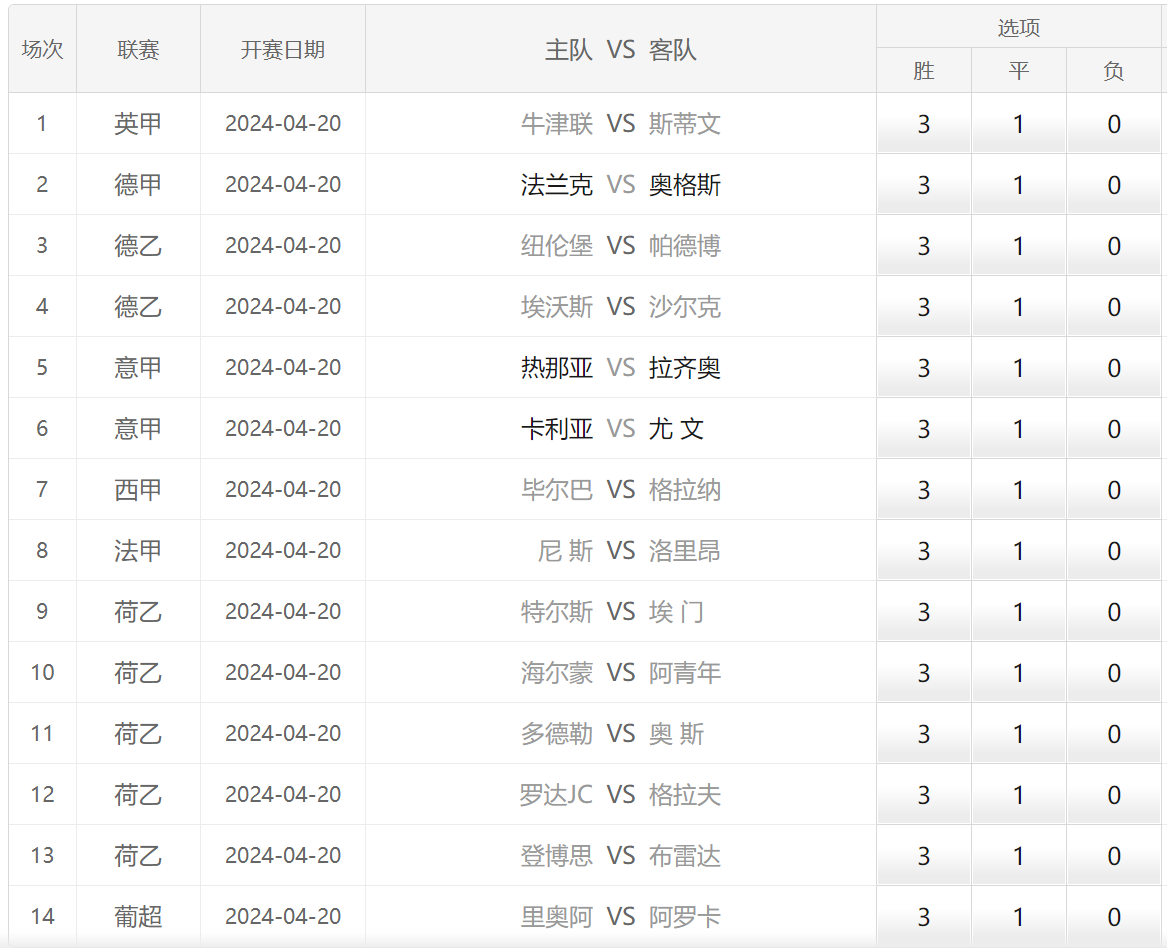Select 1 for 海尔蒙 VS 阿青年
The image size is (1167, 951).
(x=1019, y=673)
